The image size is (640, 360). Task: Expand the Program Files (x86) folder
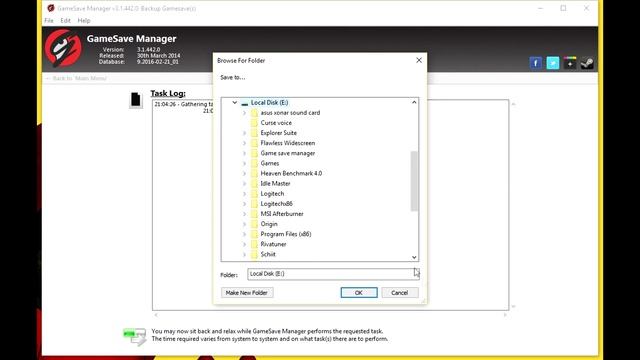tap(244, 234)
